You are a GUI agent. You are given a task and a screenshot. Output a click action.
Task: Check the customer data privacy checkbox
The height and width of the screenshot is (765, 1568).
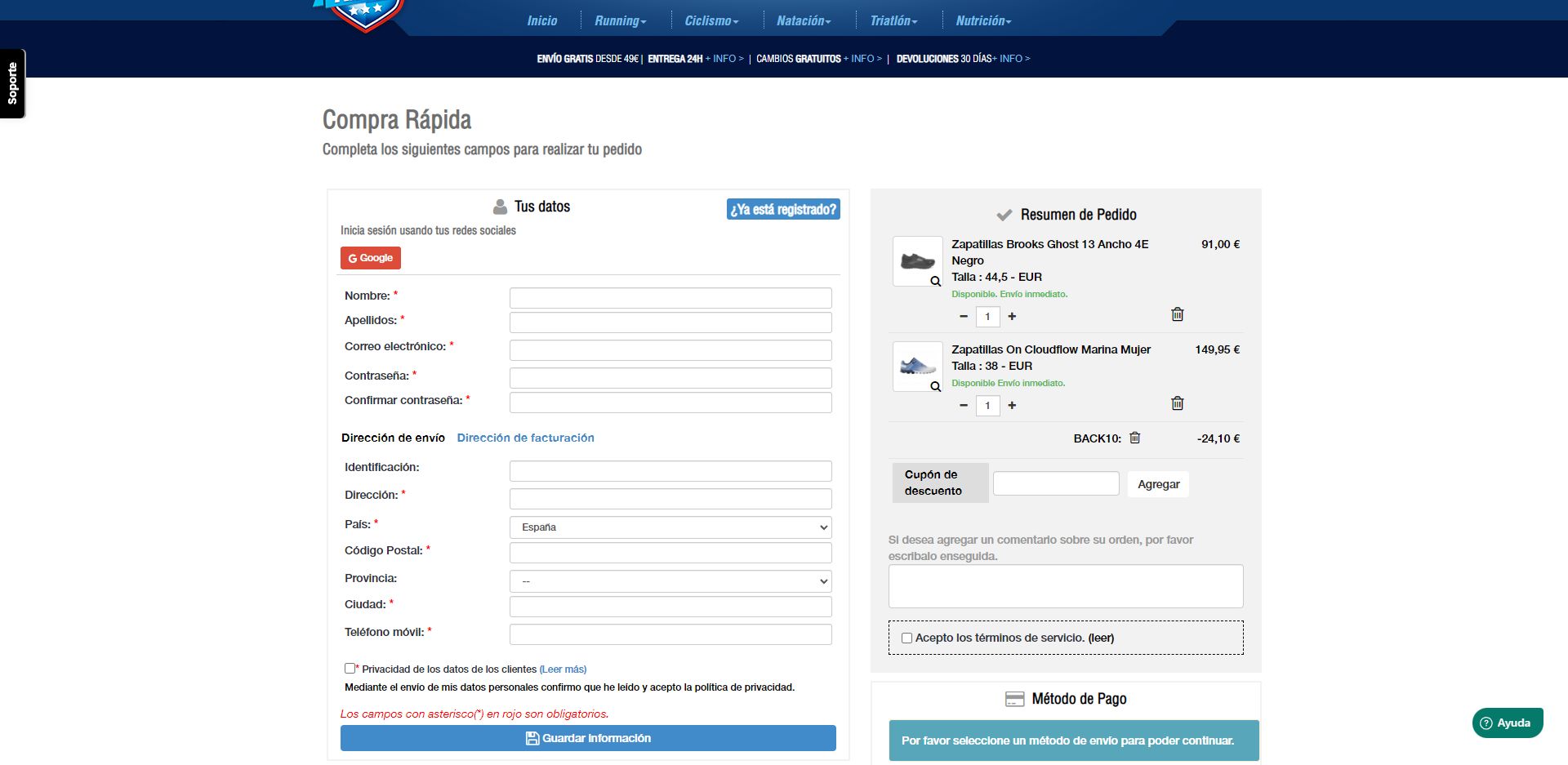(x=350, y=668)
